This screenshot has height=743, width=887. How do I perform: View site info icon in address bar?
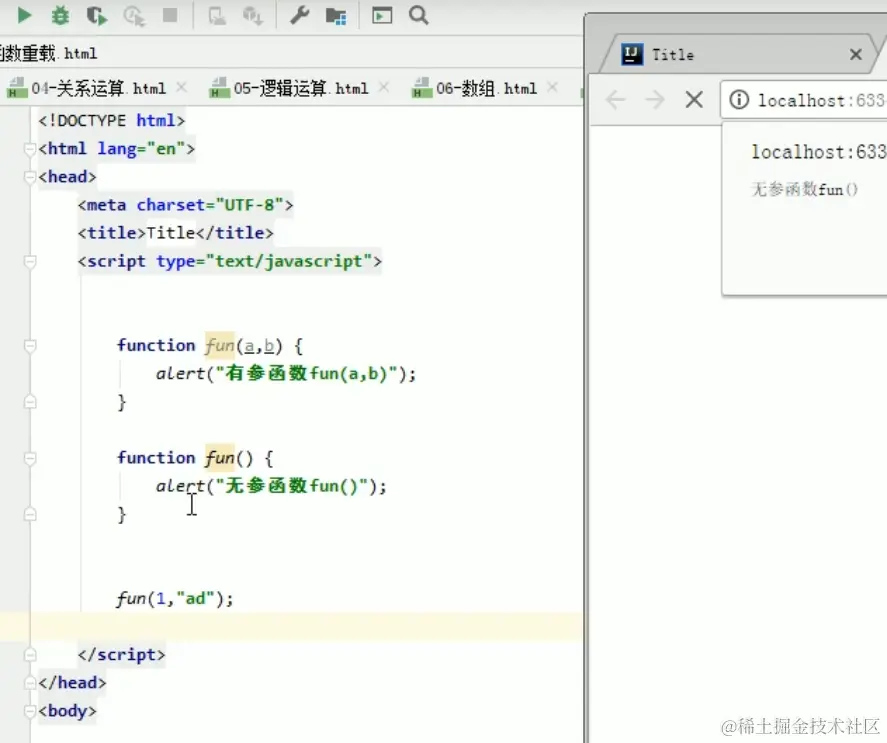(x=739, y=100)
